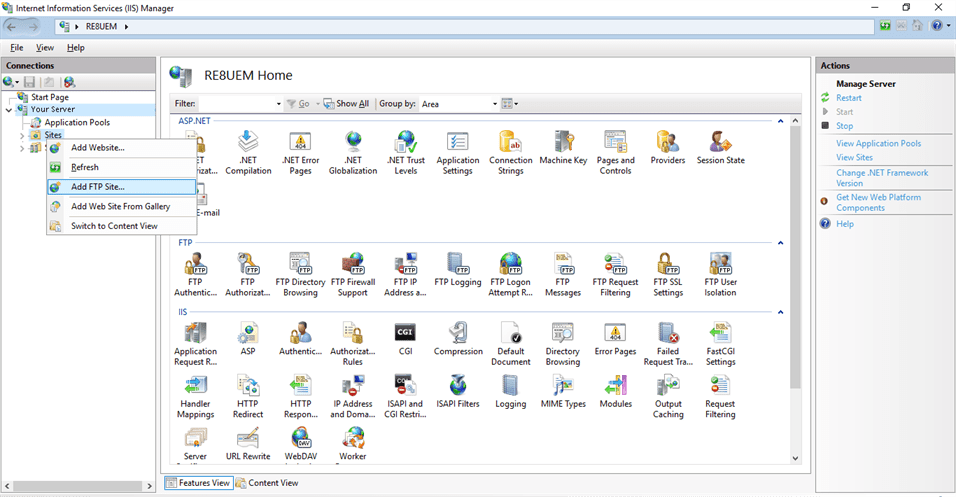
Task: Collapse Your Server tree node
Action: 9,110
